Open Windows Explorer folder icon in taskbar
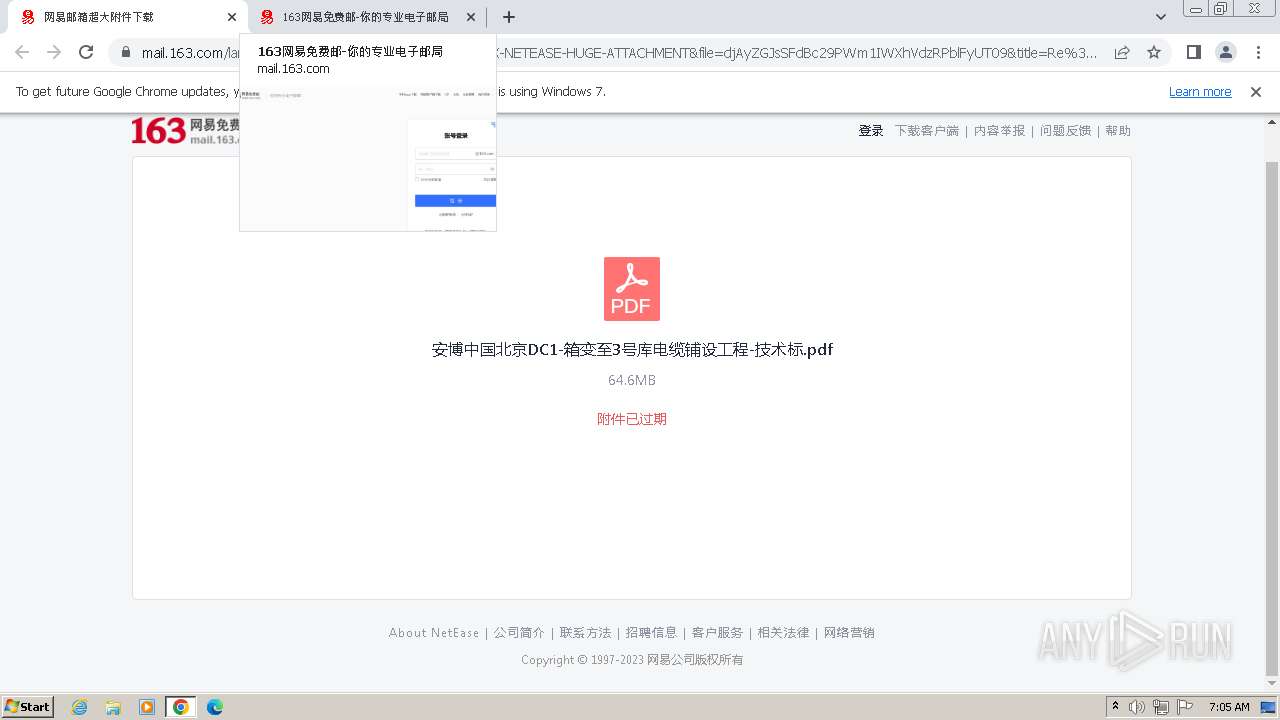The height and width of the screenshot is (720, 1280). pyautogui.click(x=113, y=707)
